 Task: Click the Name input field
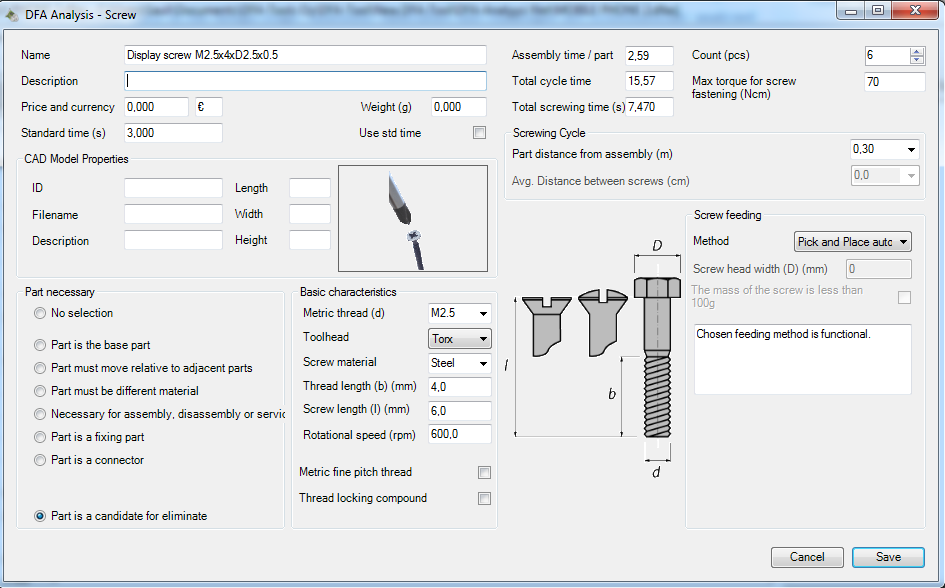pyautogui.click(x=306, y=55)
